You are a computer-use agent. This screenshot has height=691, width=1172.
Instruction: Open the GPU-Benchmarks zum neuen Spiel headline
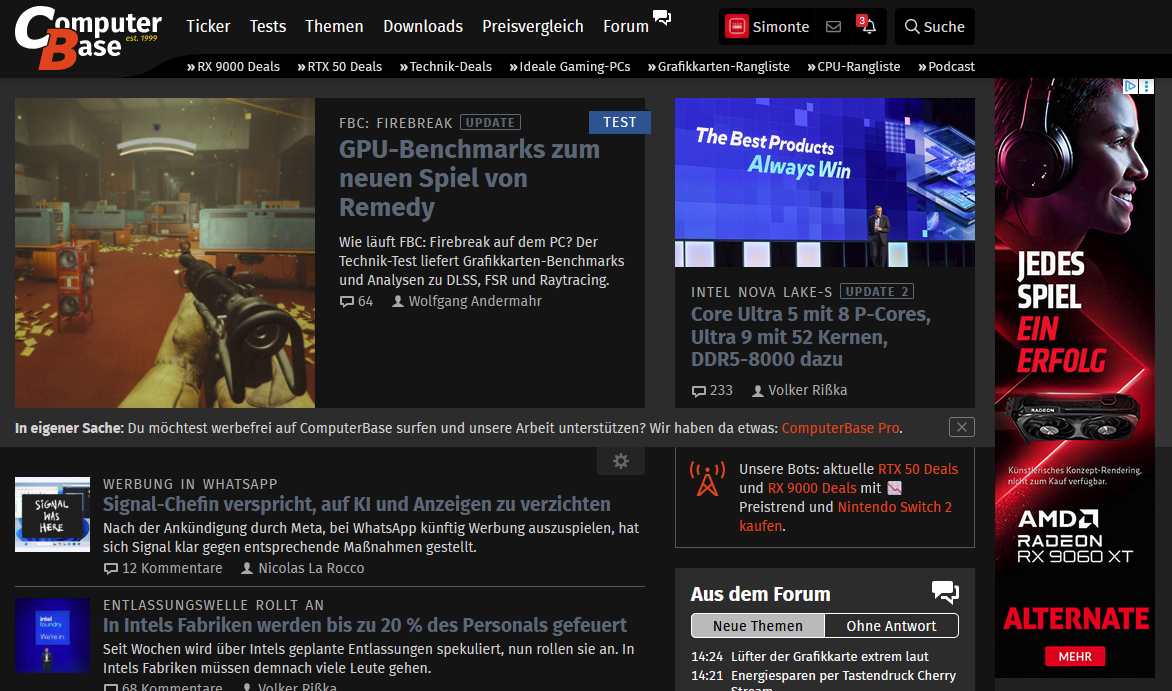coord(469,178)
